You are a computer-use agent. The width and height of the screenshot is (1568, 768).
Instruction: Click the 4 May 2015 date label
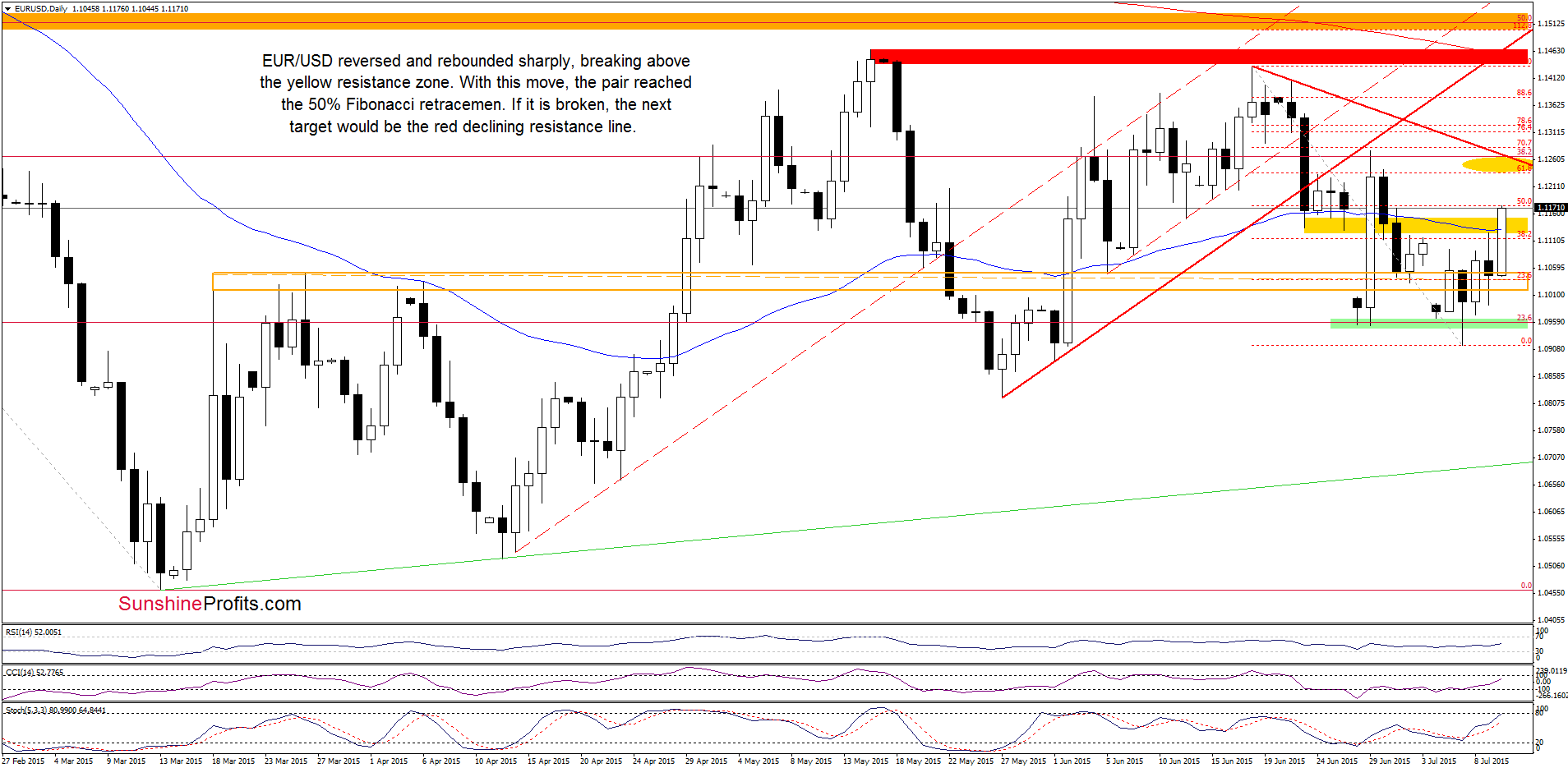click(759, 761)
